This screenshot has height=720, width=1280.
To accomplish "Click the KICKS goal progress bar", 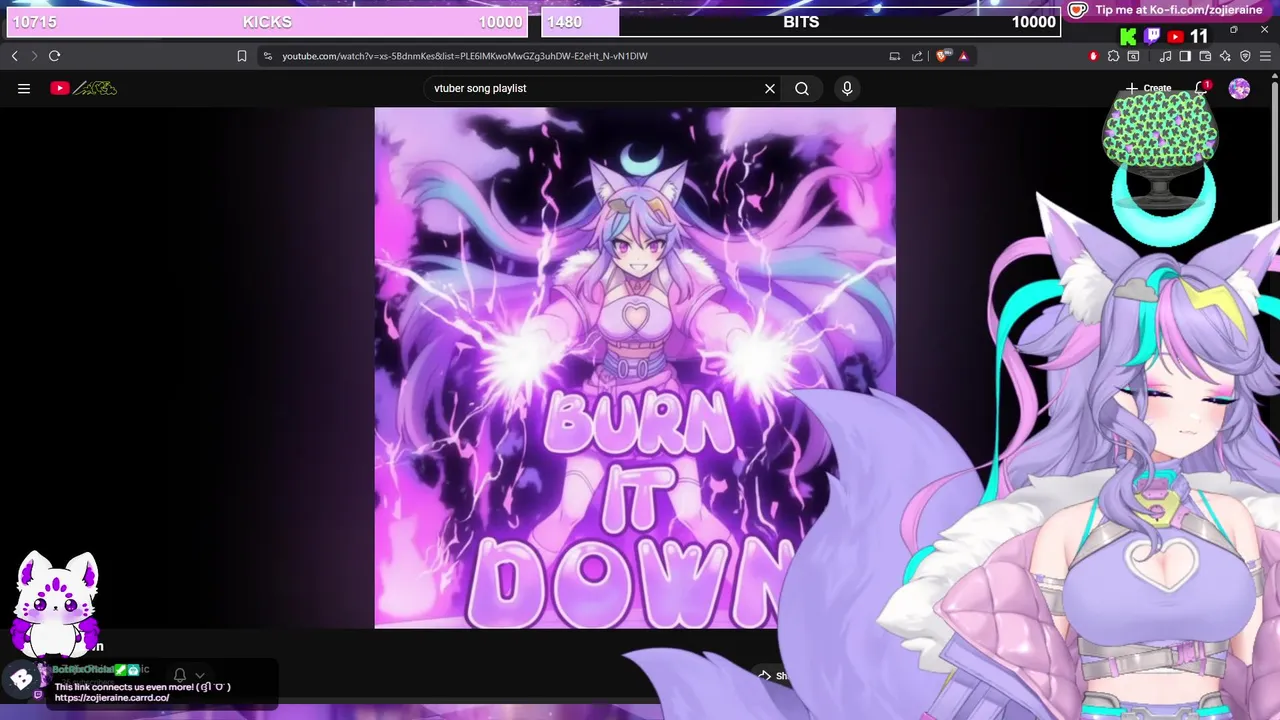I will pos(267,22).
